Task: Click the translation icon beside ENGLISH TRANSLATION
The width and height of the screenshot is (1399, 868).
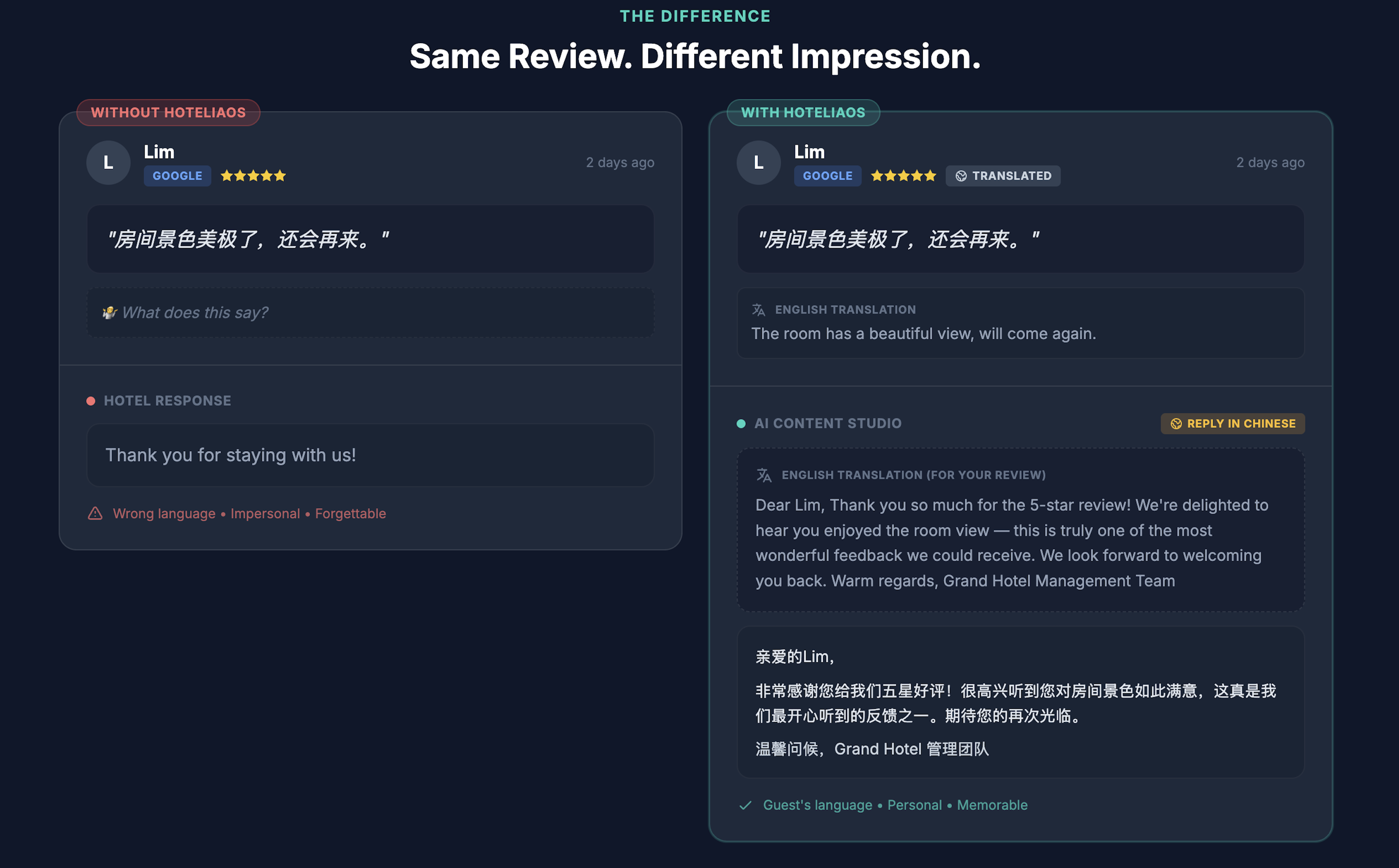Action: point(759,309)
